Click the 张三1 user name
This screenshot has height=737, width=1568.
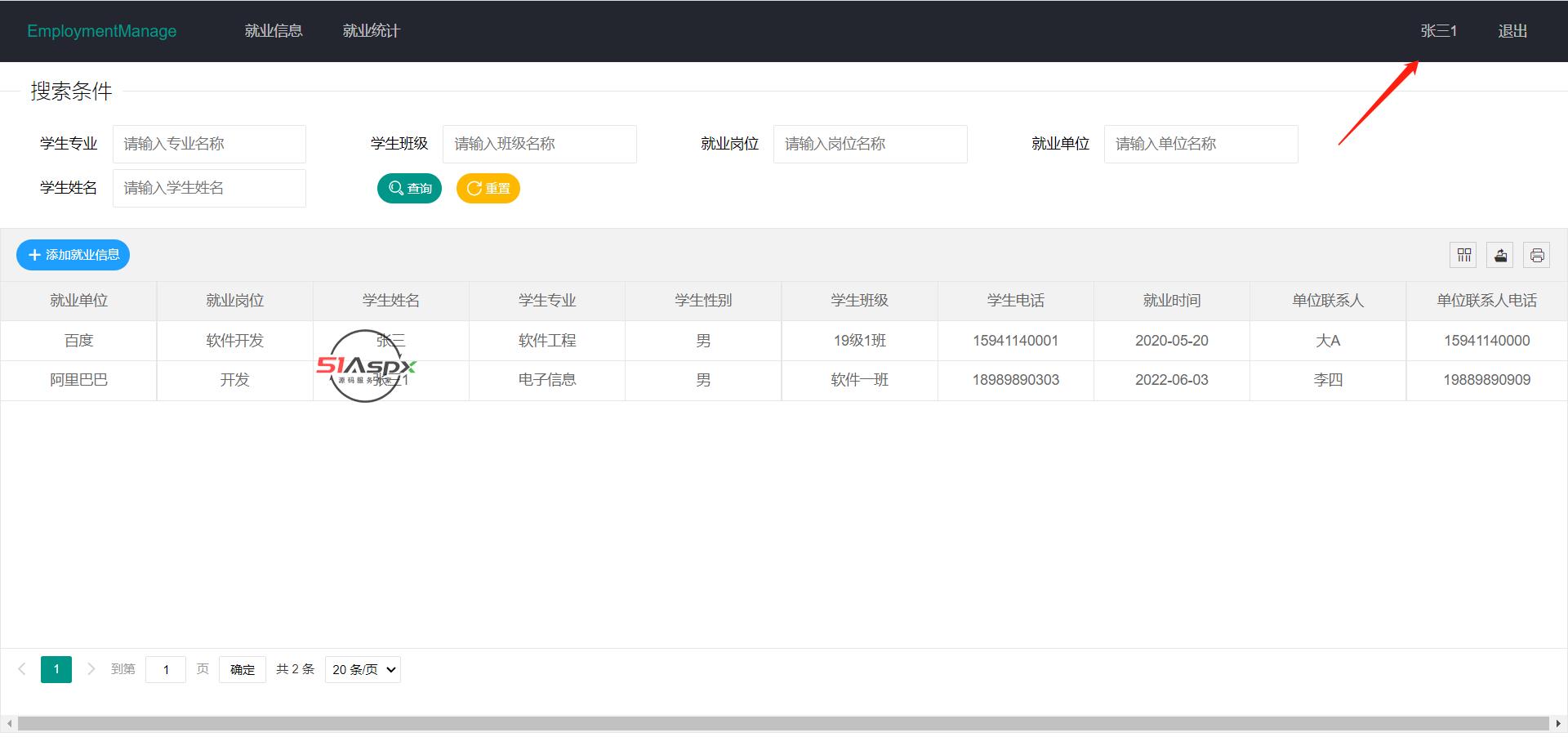pyautogui.click(x=1438, y=31)
